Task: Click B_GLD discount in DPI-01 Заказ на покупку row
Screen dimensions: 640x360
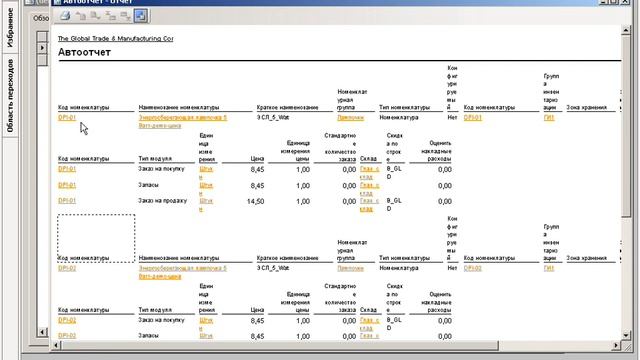Action: (x=394, y=173)
